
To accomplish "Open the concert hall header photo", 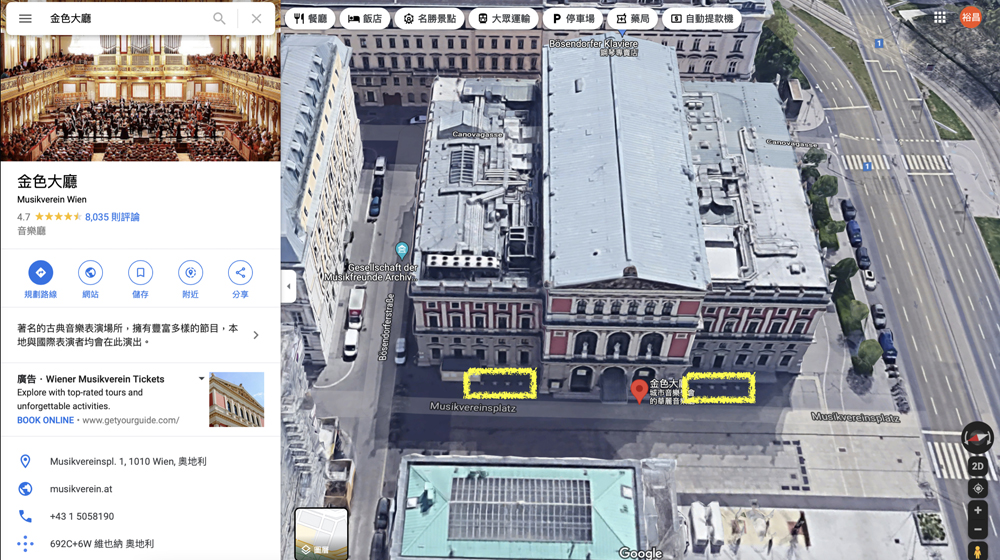I will 140,98.
